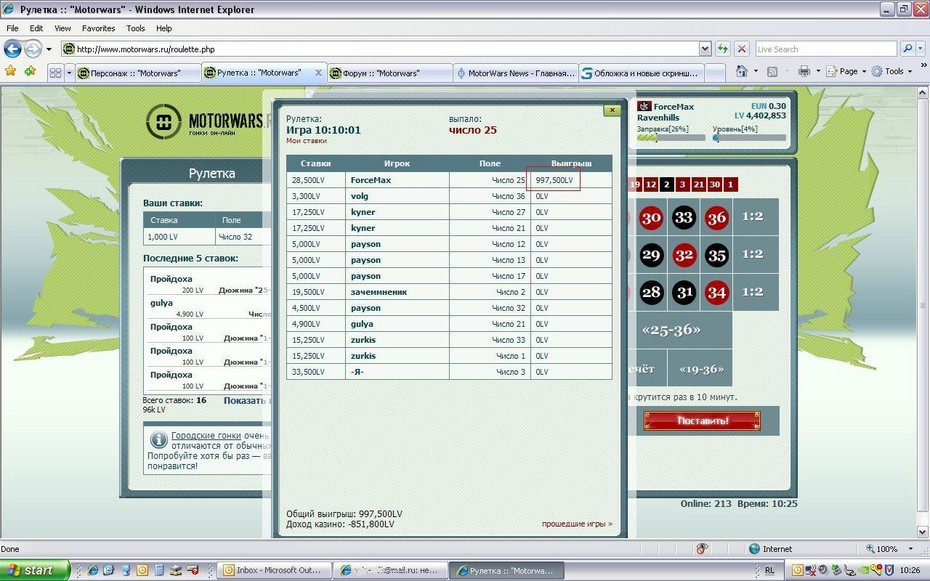Click the page vertical scrollbar down arrow

[922, 531]
